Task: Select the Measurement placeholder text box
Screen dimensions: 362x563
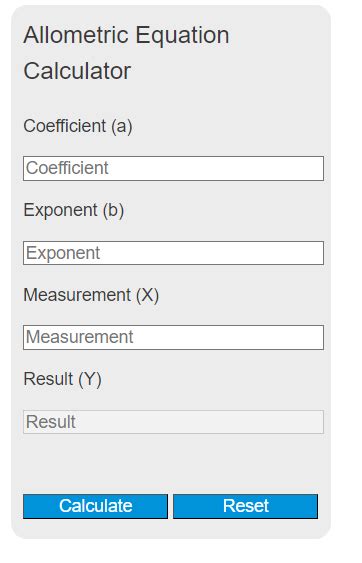Action: pos(173,338)
